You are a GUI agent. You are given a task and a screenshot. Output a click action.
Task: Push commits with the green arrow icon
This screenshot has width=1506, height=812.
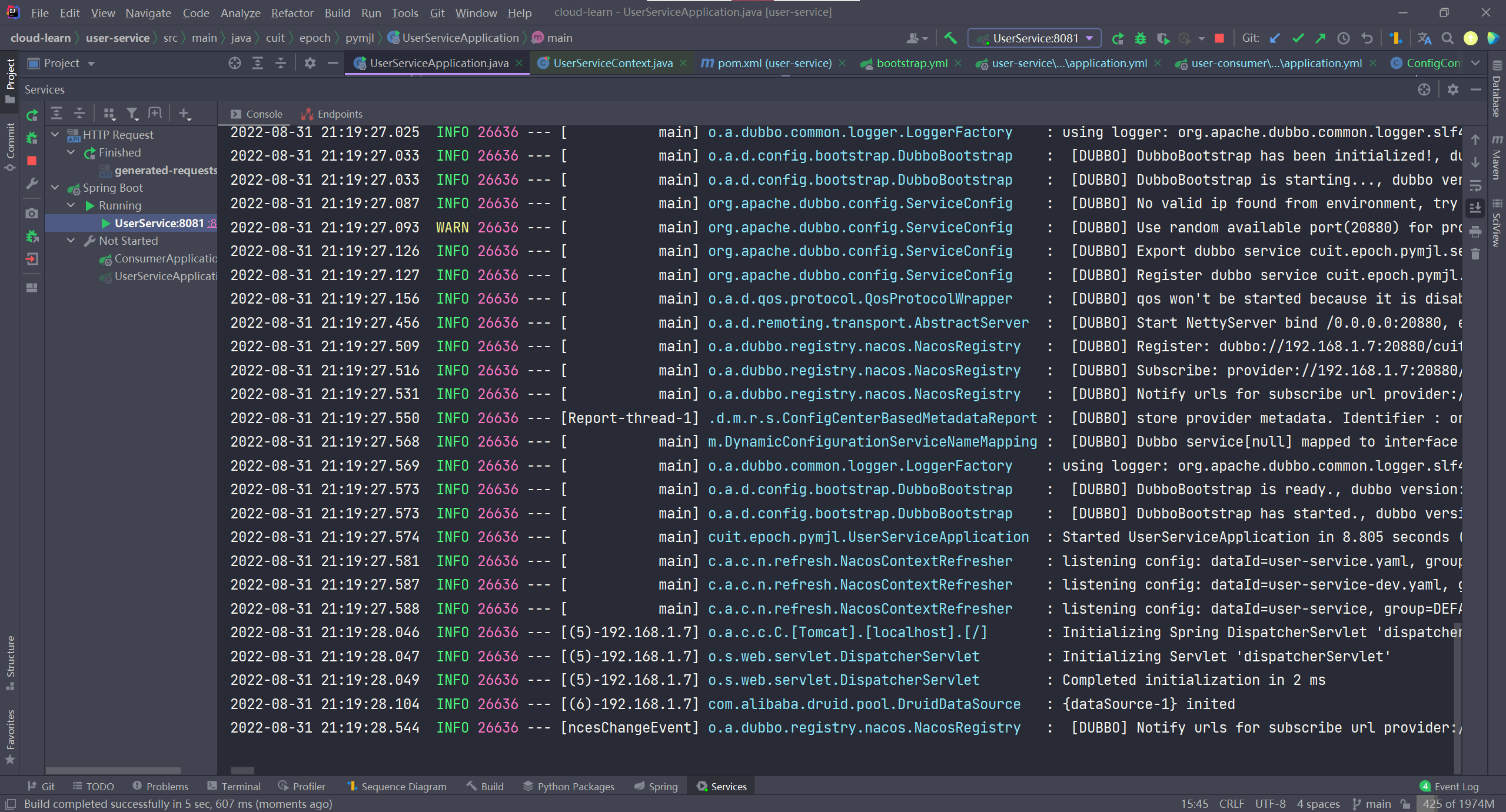click(1321, 38)
